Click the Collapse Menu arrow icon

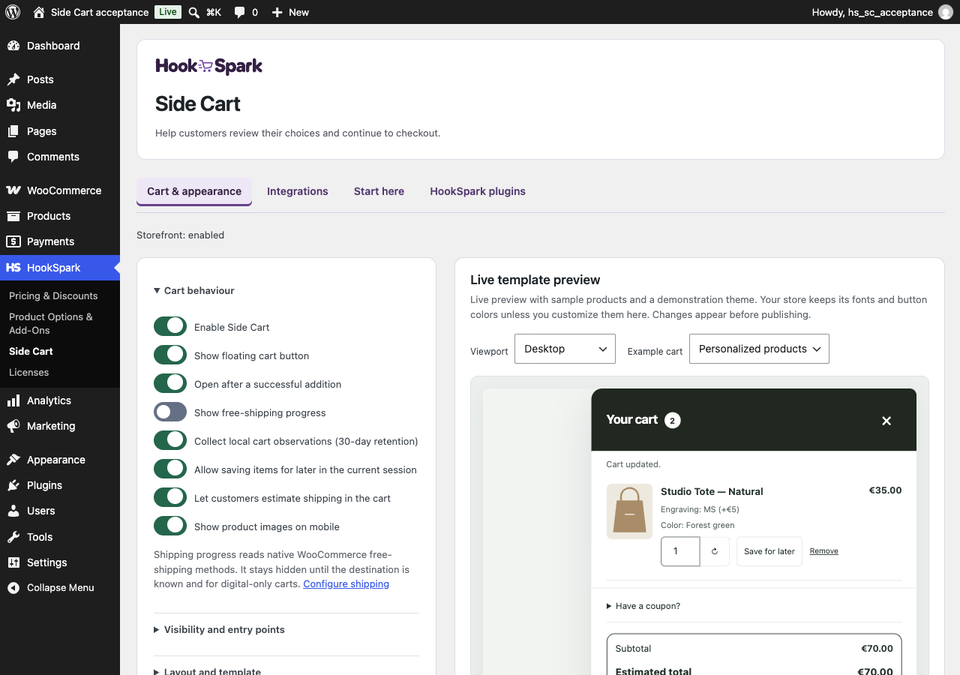tap(13, 588)
